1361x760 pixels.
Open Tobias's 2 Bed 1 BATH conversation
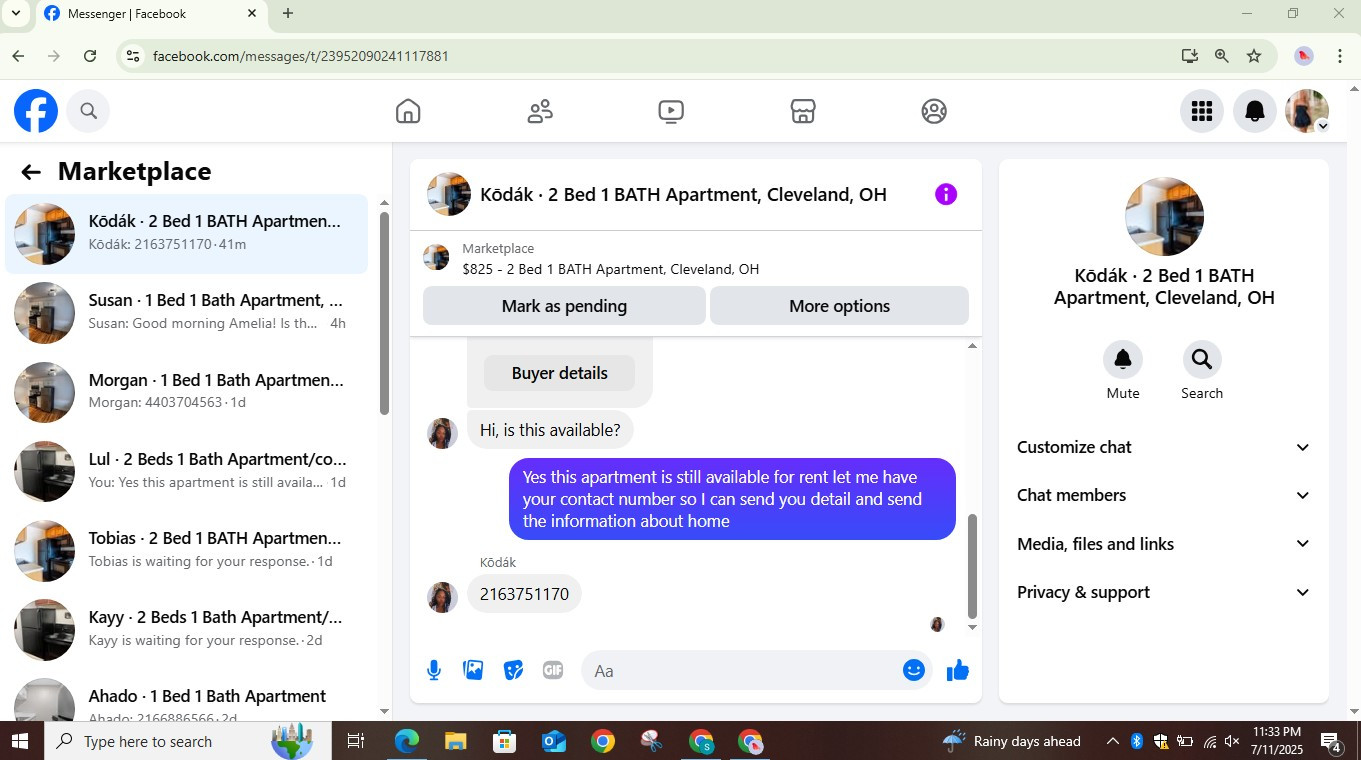(x=187, y=550)
